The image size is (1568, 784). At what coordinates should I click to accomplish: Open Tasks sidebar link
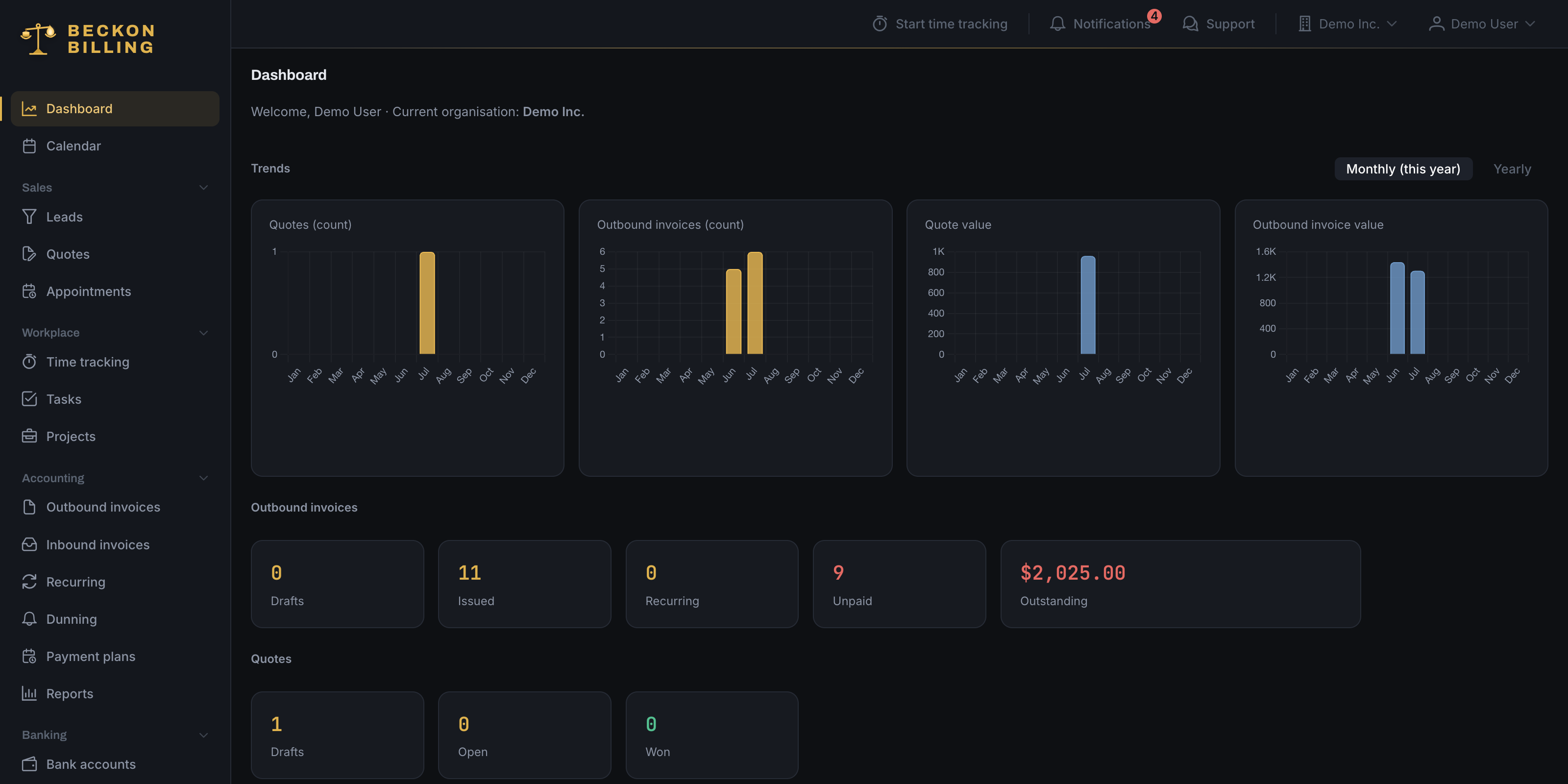(x=115, y=399)
